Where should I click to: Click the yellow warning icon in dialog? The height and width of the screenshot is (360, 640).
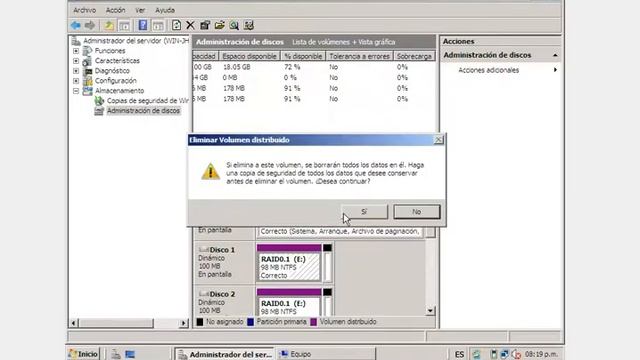211,172
